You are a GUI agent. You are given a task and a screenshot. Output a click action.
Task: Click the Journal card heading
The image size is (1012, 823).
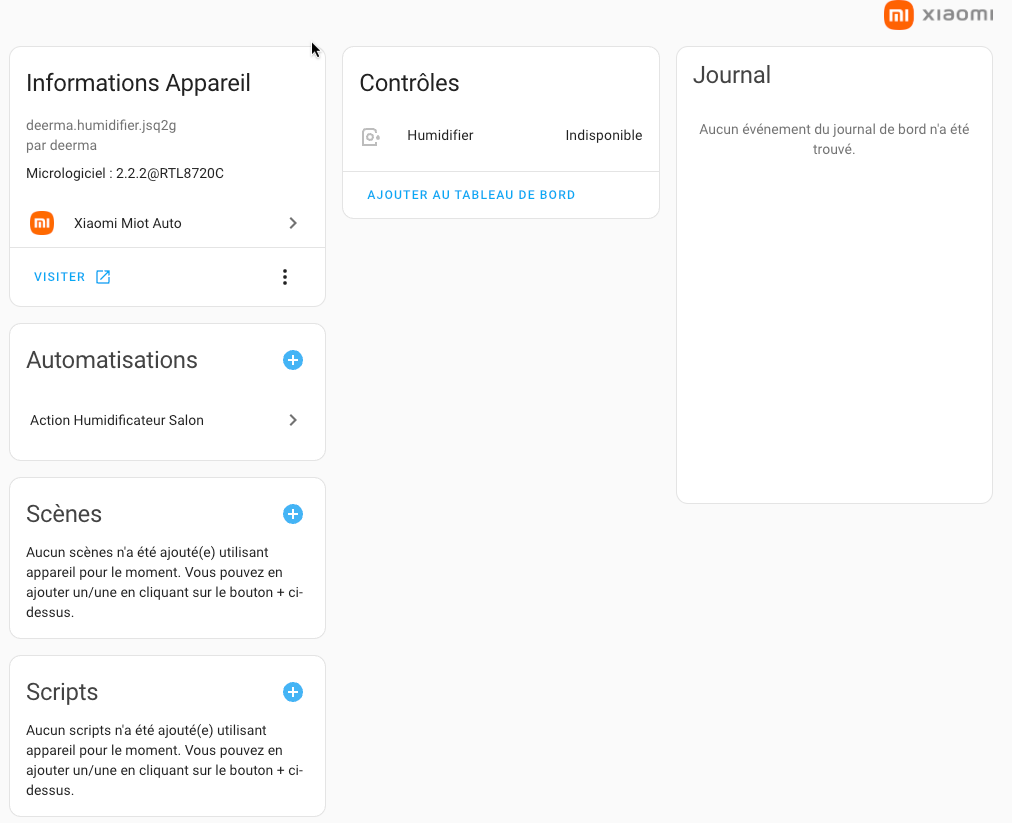[x=732, y=75]
